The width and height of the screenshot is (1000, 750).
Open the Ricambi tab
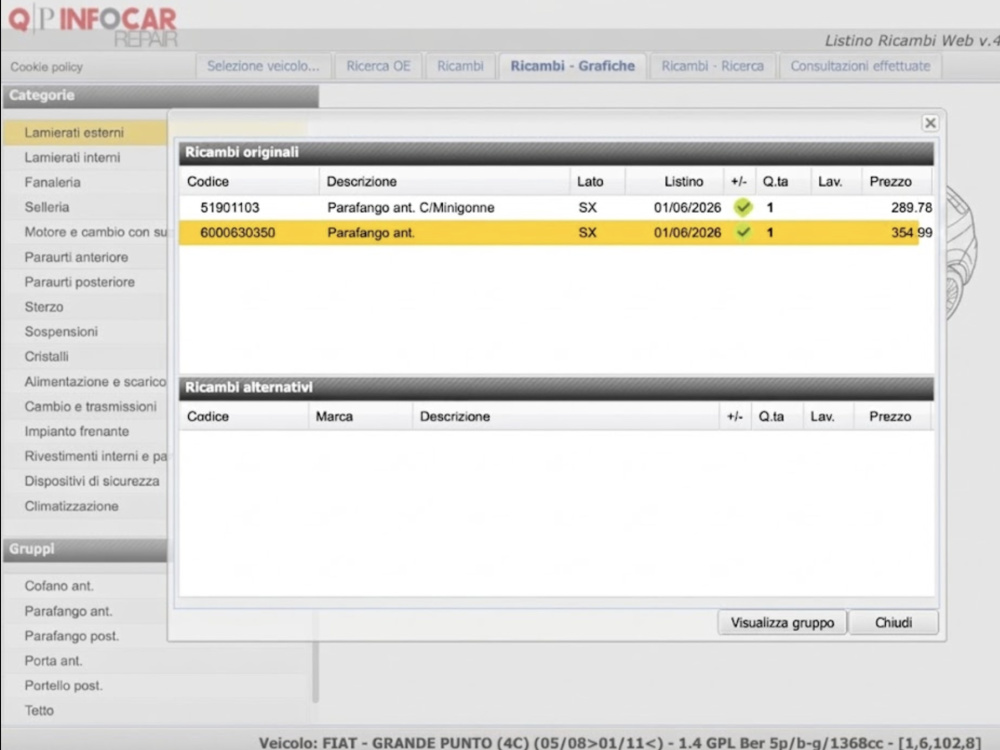[x=460, y=66]
